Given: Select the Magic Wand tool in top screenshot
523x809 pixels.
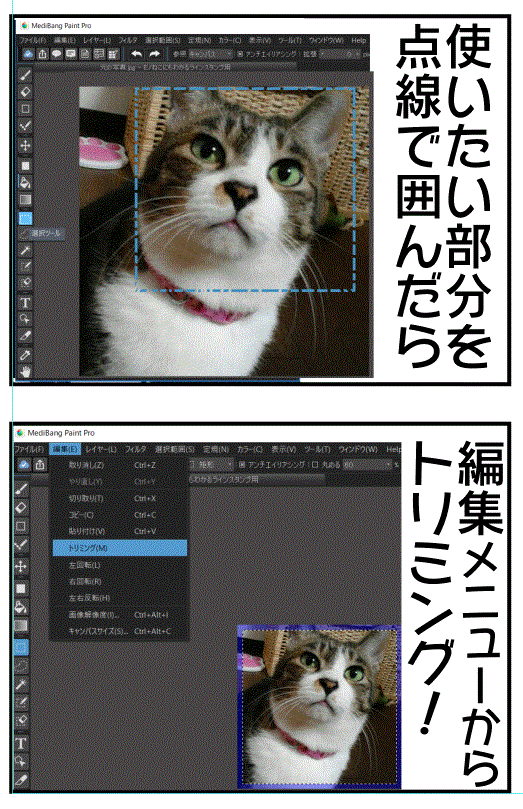Looking at the screenshot, I should click(x=25, y=250).
